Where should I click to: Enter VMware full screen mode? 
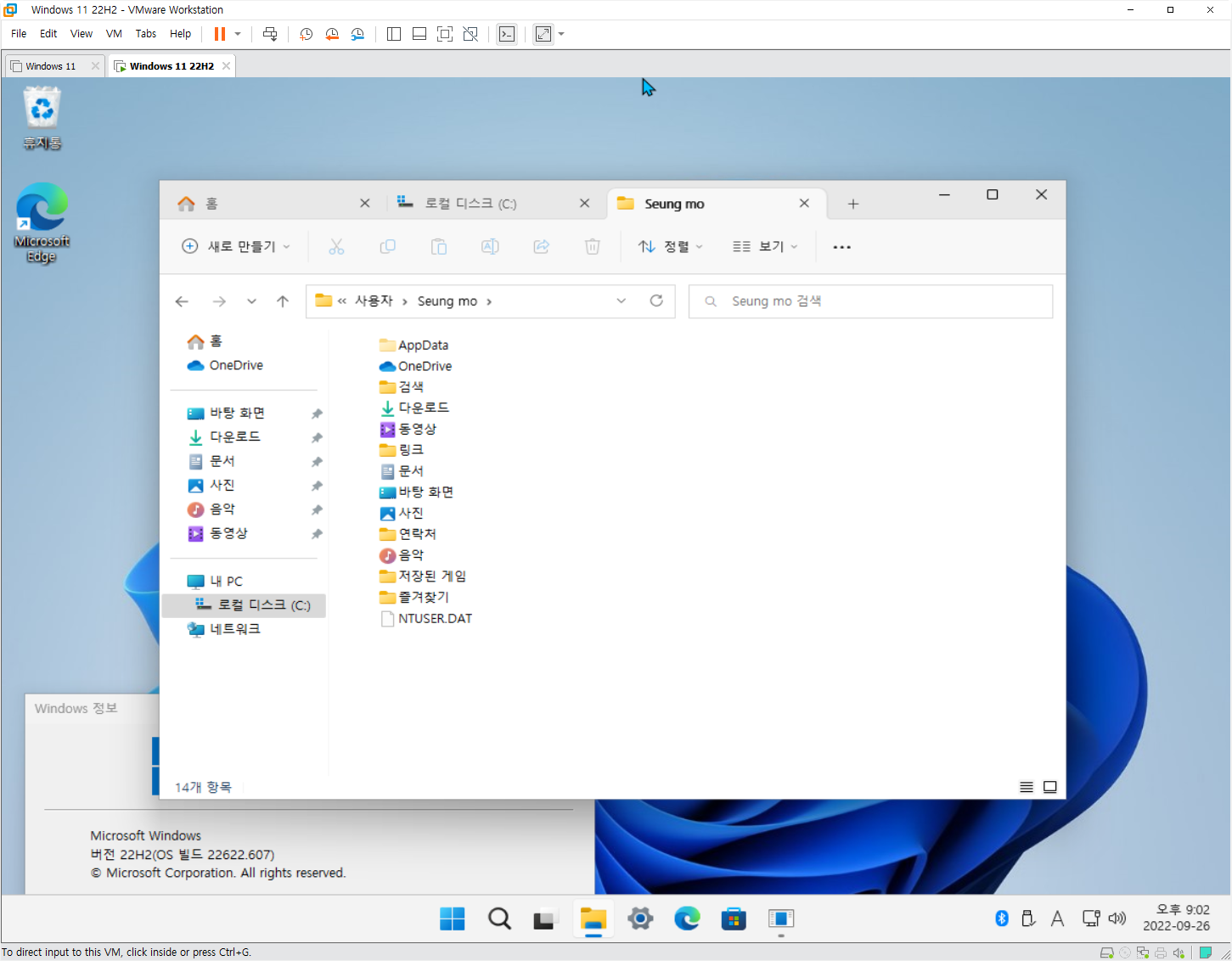445,34
